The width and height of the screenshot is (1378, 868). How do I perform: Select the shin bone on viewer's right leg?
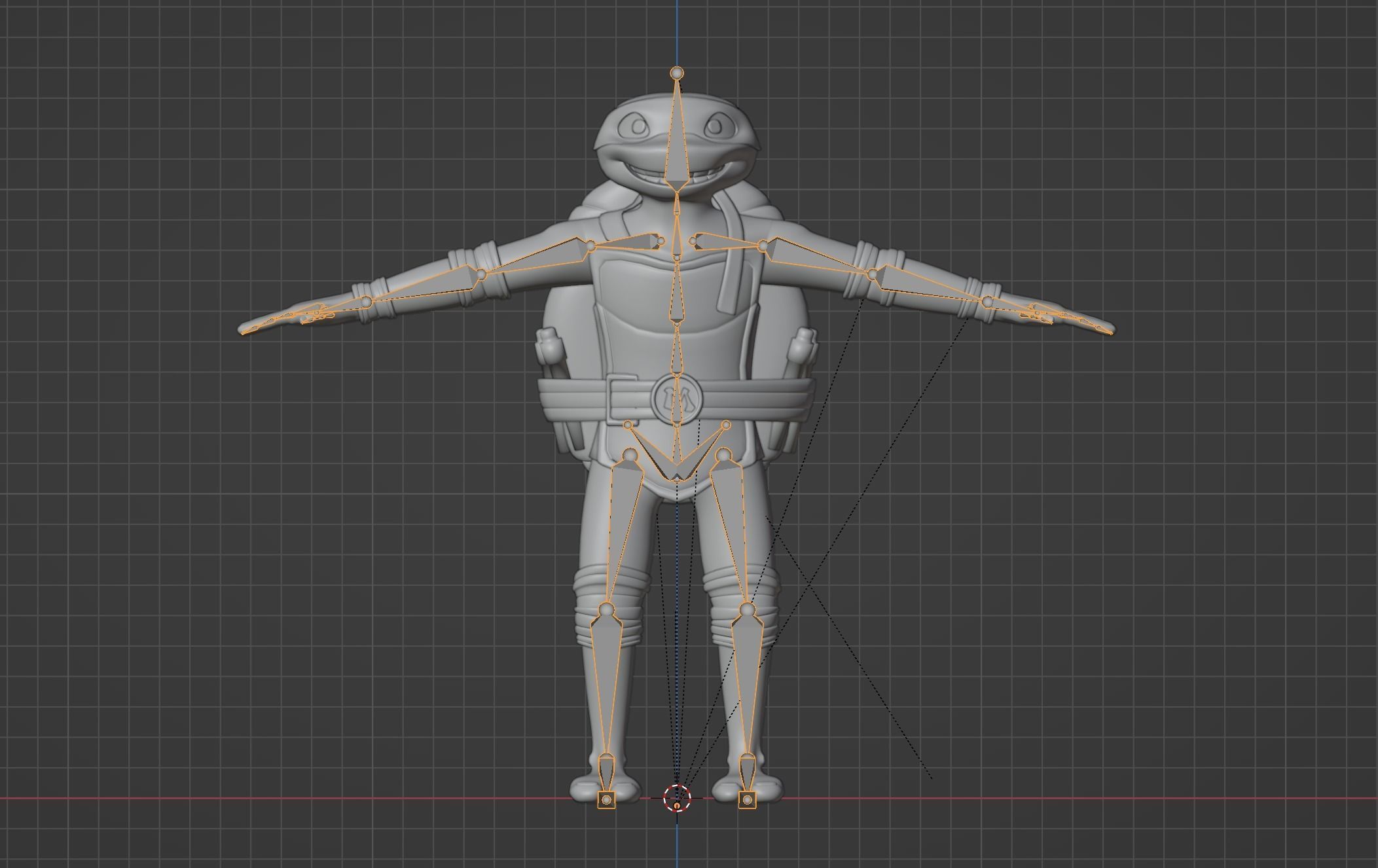coord(747,684)
